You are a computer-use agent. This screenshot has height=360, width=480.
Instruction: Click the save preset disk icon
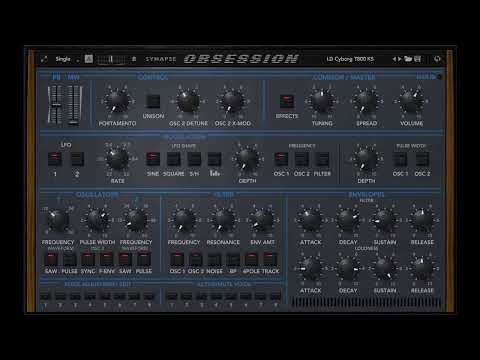[x=417, y=59]
